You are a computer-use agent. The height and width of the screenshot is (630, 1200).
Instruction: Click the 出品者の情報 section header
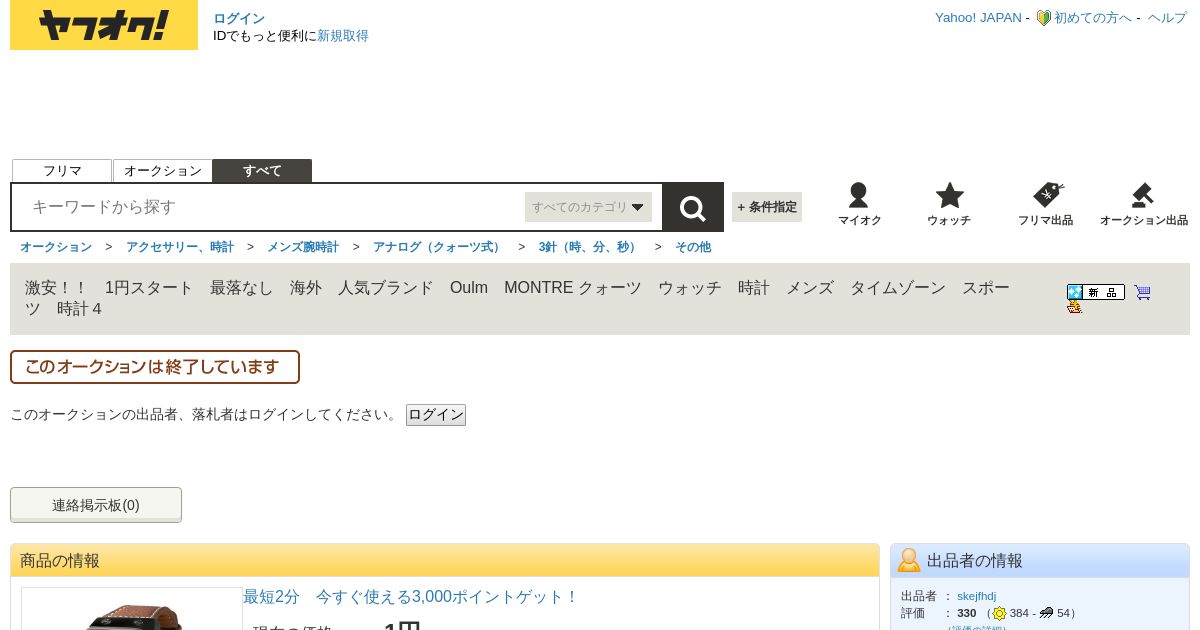tap(1040, 561)
